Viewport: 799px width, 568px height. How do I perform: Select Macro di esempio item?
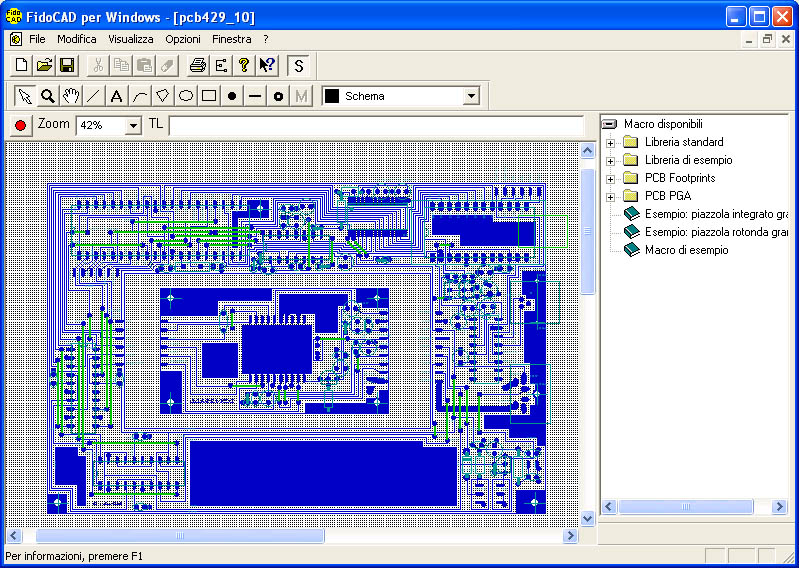(686, 250)
